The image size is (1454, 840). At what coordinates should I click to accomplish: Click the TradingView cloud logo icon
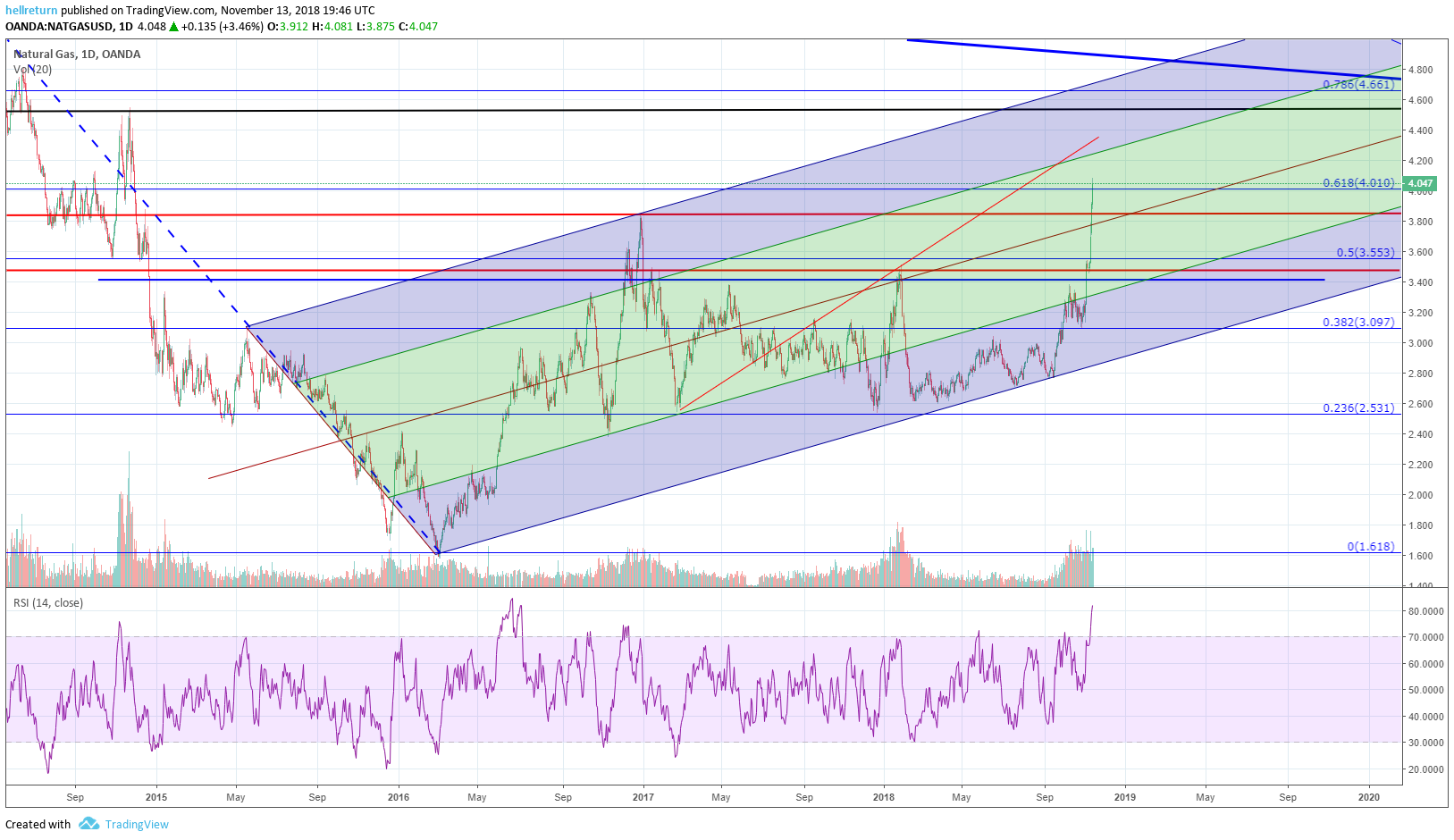pos(88,823)
